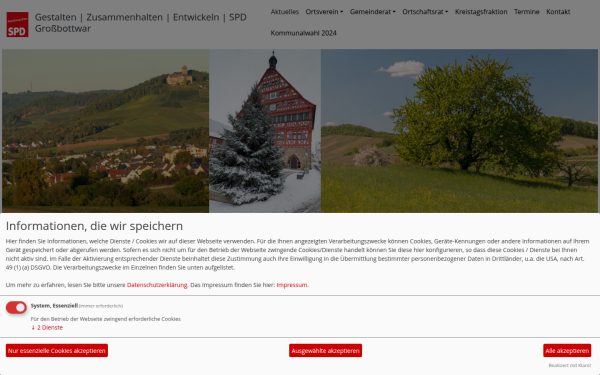The height and width of the screenshot is (375, 600).
Task: Click Nur essenzielle Cookies akzeptieren button
Action: pyautogui.click(x=57, y=351)
